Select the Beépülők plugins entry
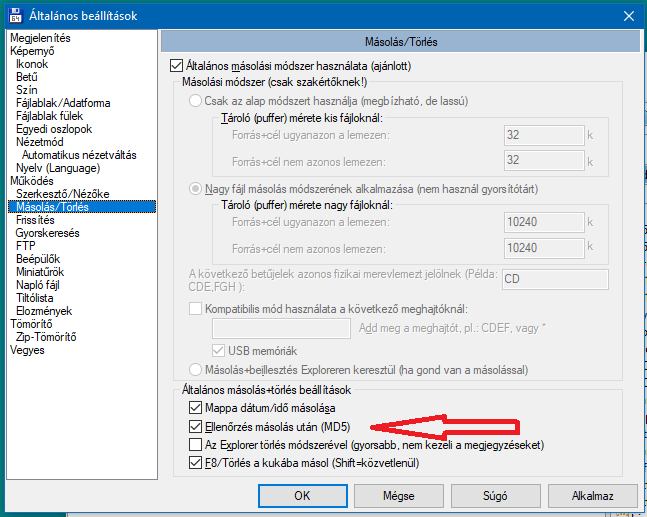647x517 pixels. [x=40, y=258]
